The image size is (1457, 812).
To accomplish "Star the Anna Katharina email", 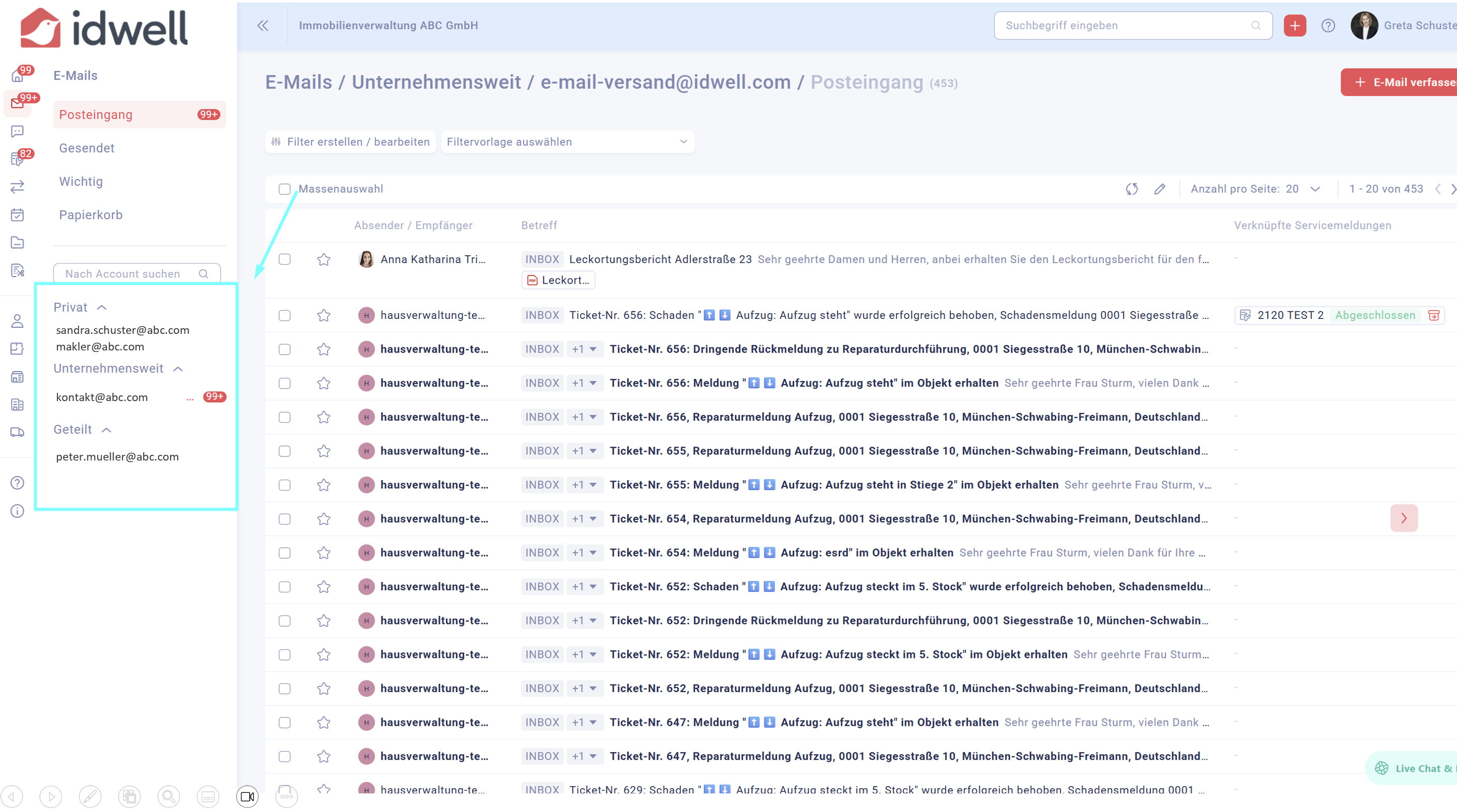I will click(x=324, y=259).
